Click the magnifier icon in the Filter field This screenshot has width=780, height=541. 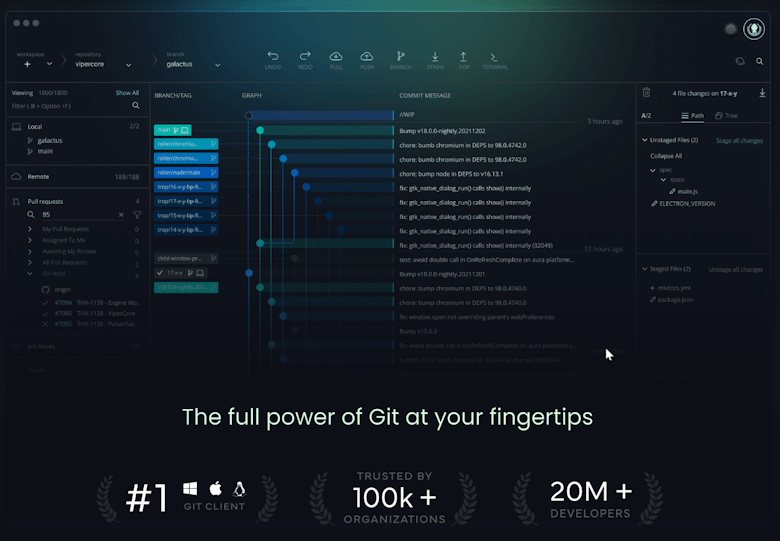pos(136,105)
